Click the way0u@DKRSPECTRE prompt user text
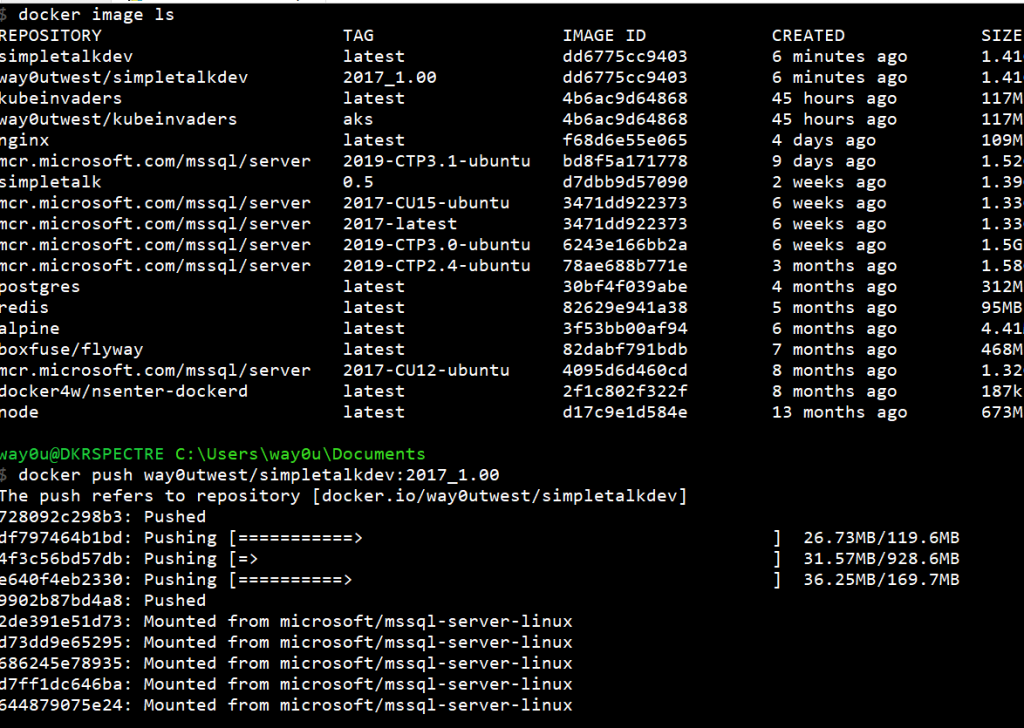Viewport: 1024px width, 728px height. point(82,454)
